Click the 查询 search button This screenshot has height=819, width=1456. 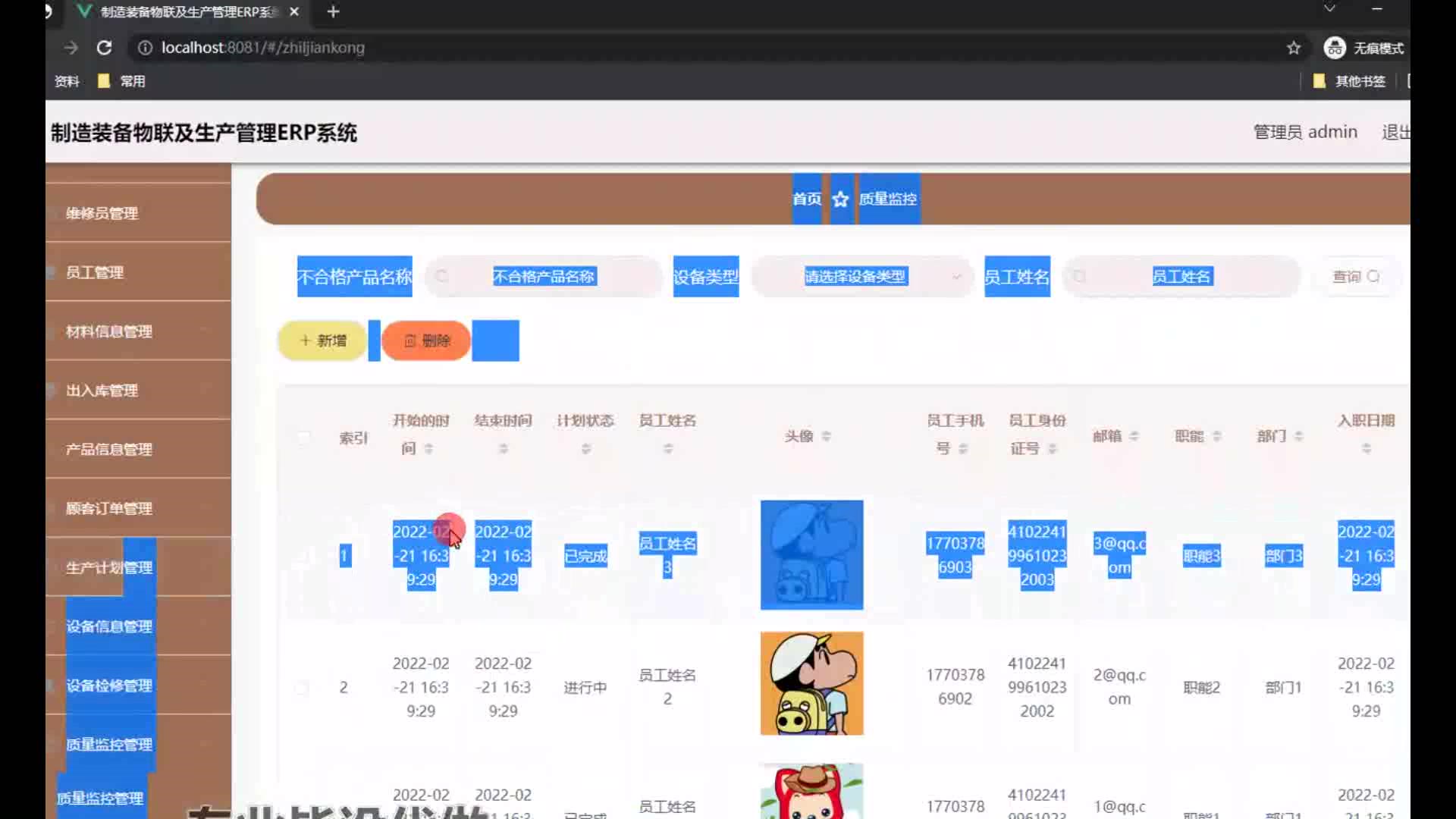click(x=1356, y=277)
